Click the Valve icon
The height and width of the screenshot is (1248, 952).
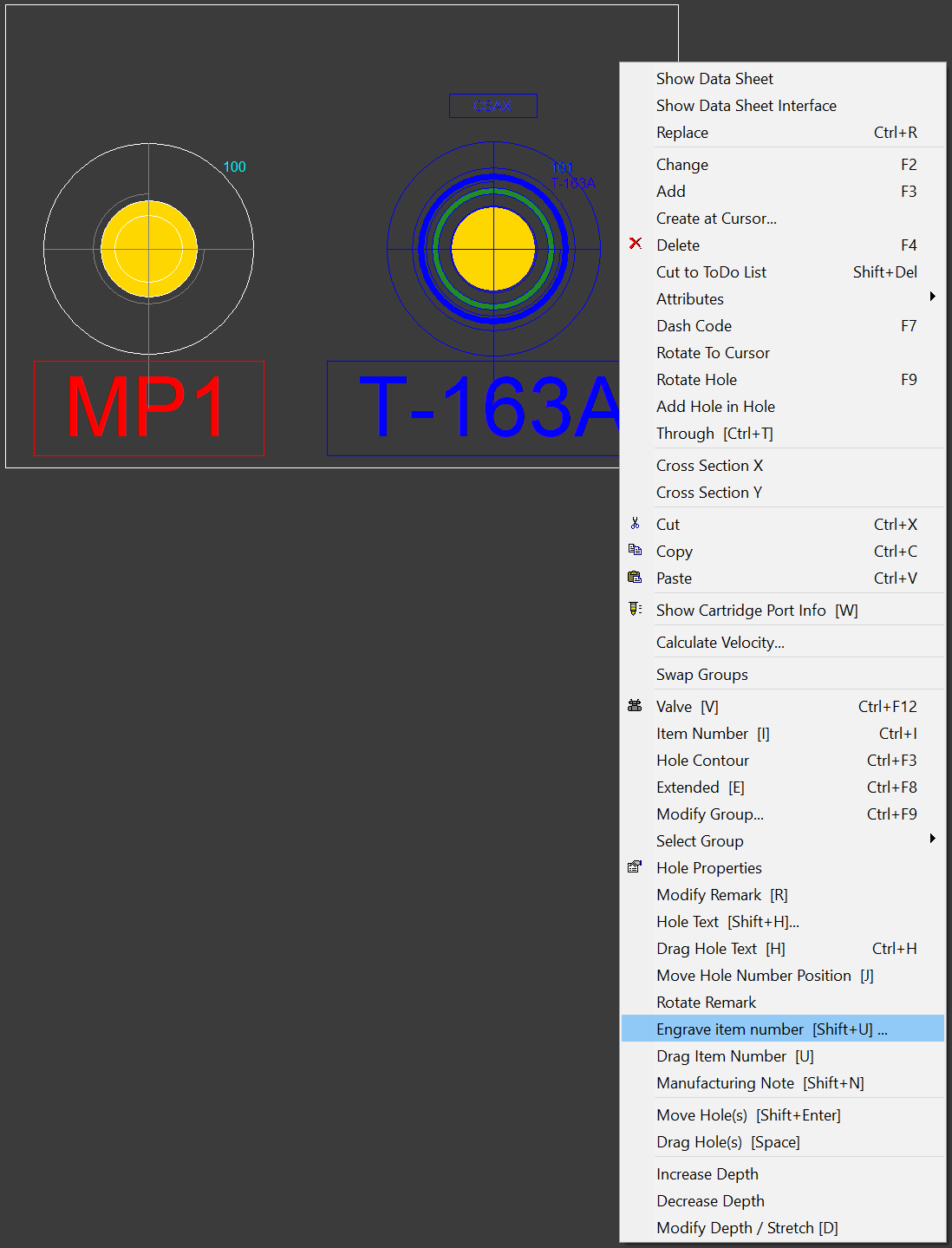636,706
